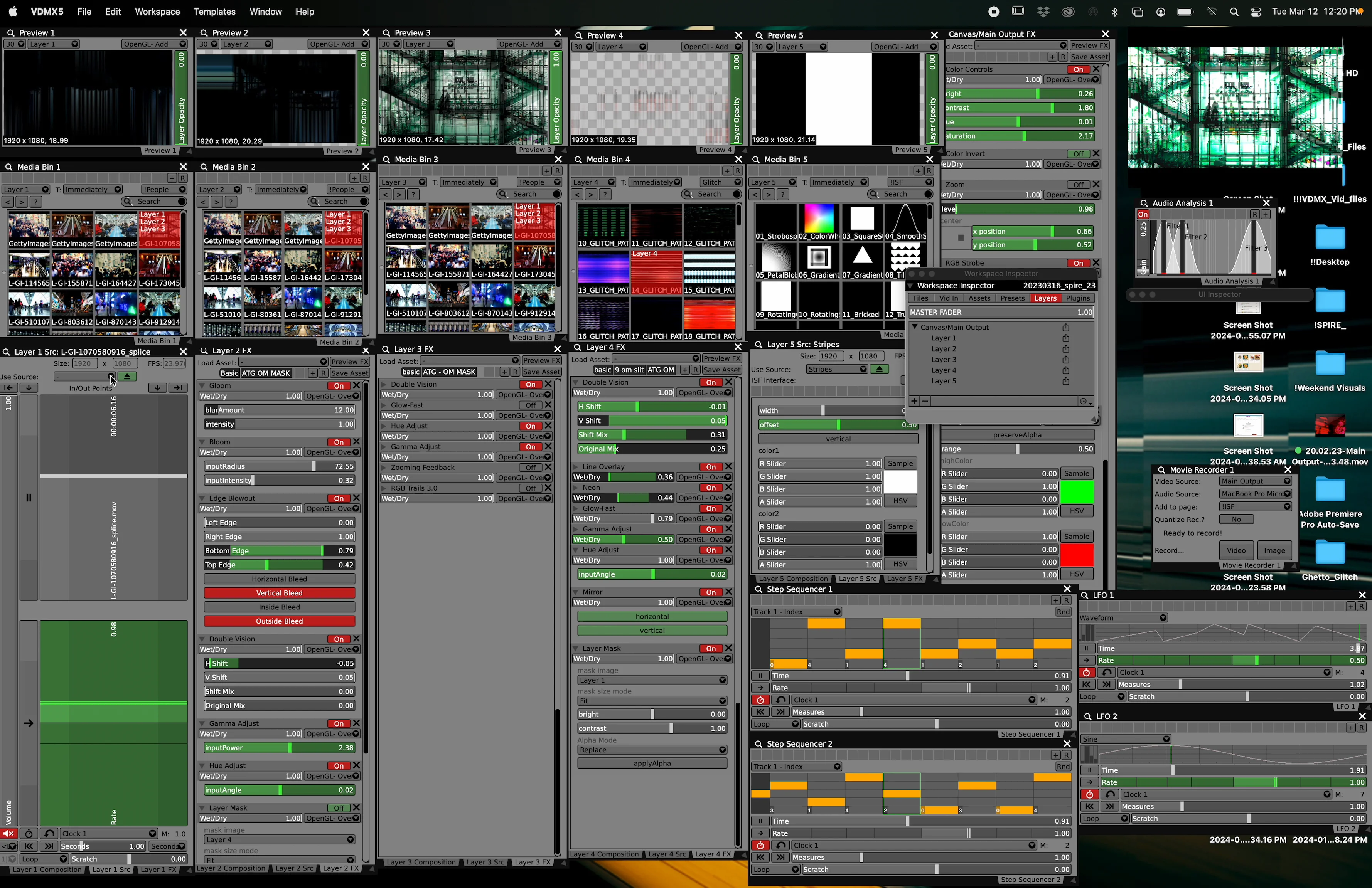This screenshot has height=888, width=1372.
Task: Open Waveform dropdown in LFO 1
Action: pos(1124,618)
